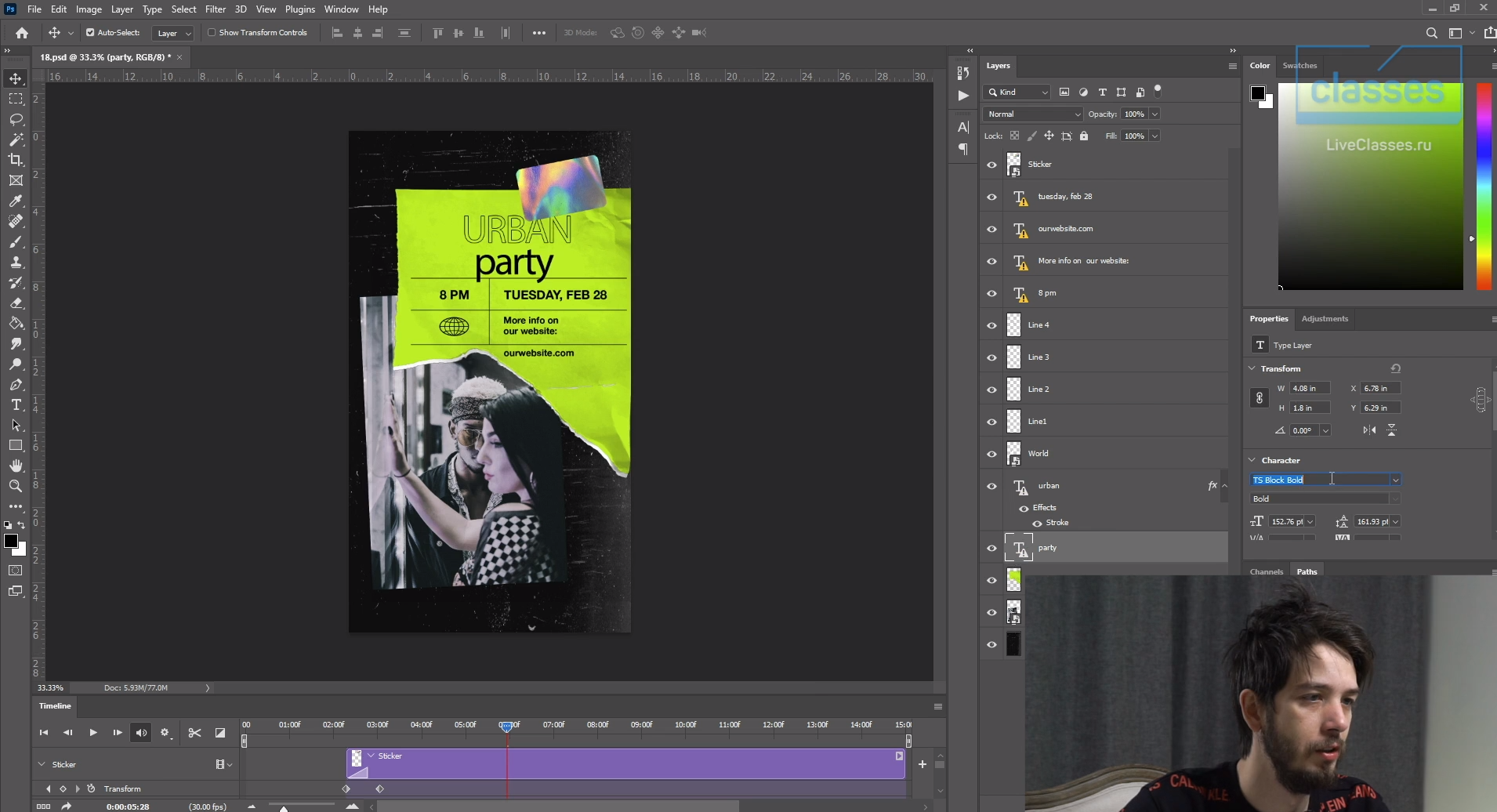The height and width of the screenshot is (812, 1497).
Task: Hide the World layer visibility
Action: click(x=991, y=454)
